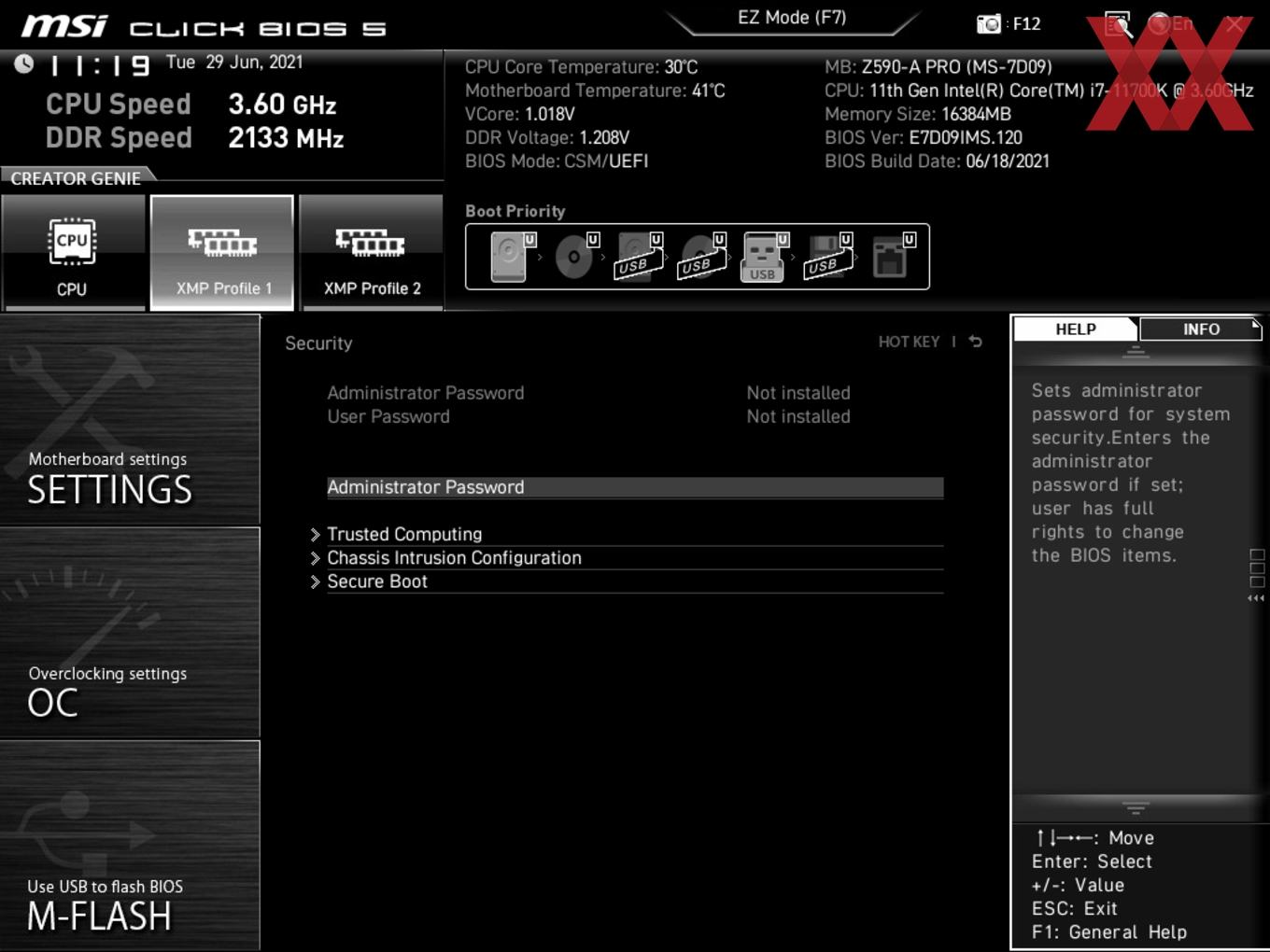
Task: Click the CPU Core Temperature reading
Action: (x=581, y=67)
